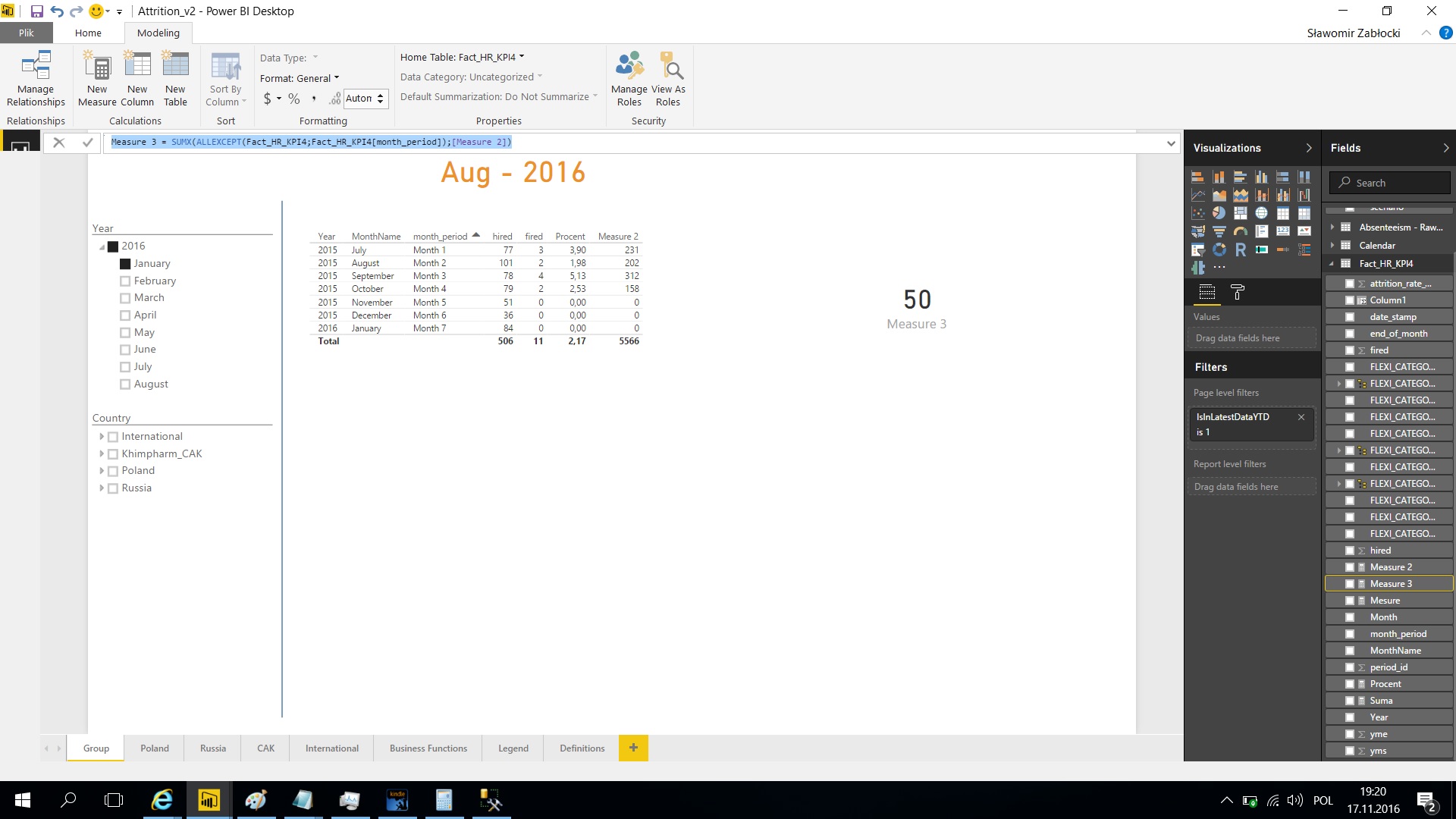Select stacked column chart visualization
The image size is (1456, 819).
pyautogui.click(x=1219, y=177)
